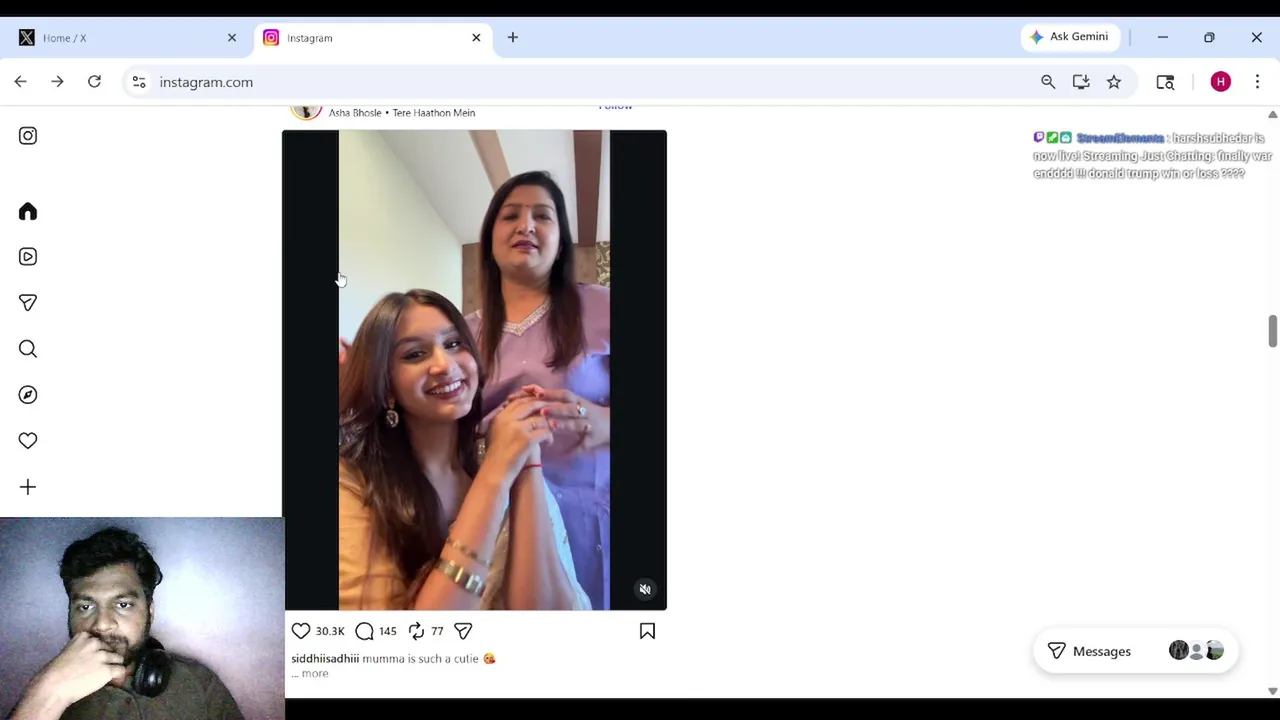Bookmark this page star icon
Screen dimensions: 1280x720
(x=1114, y=82)
